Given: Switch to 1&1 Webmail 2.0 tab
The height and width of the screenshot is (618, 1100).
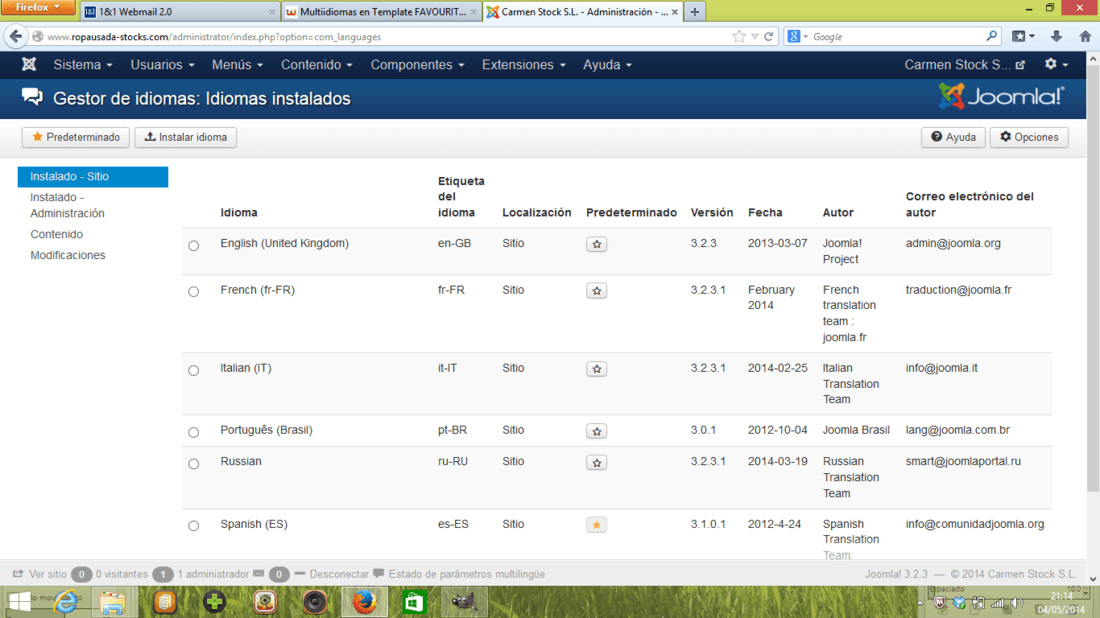Looking at the screenshot, I should [x=180, y=12].
